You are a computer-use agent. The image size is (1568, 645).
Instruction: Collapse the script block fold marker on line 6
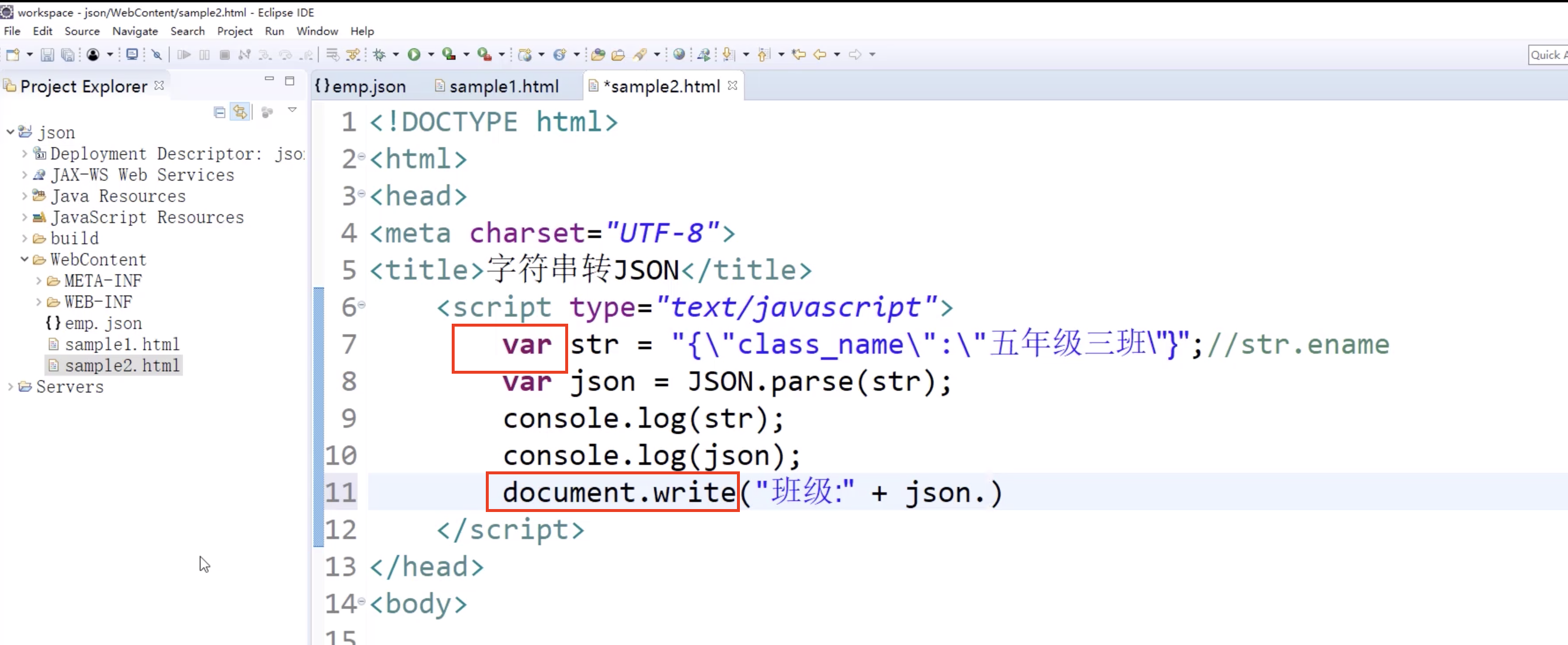pyautogui.click(x=362, y=304)
